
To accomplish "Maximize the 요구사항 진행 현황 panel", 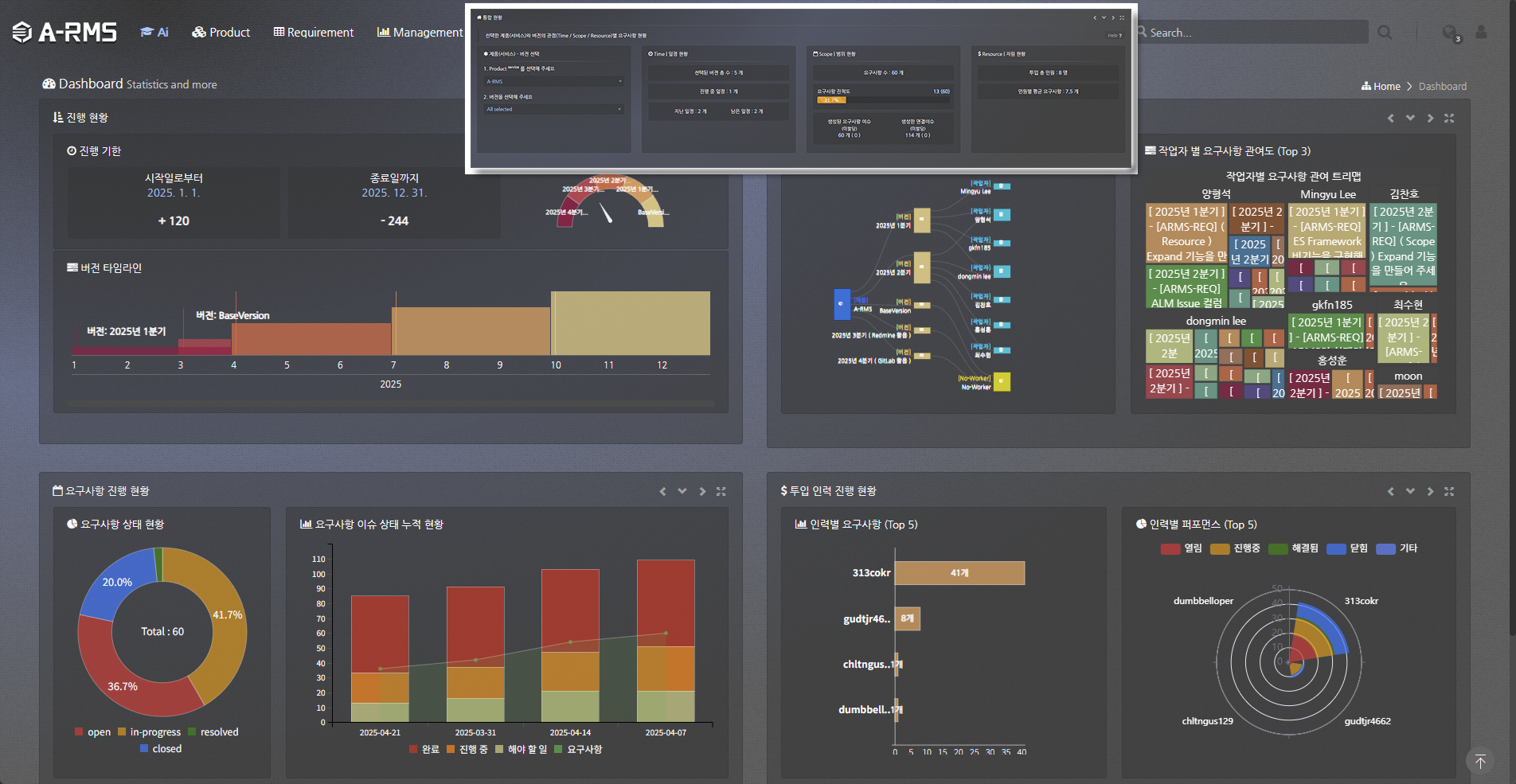I will 721,492.
